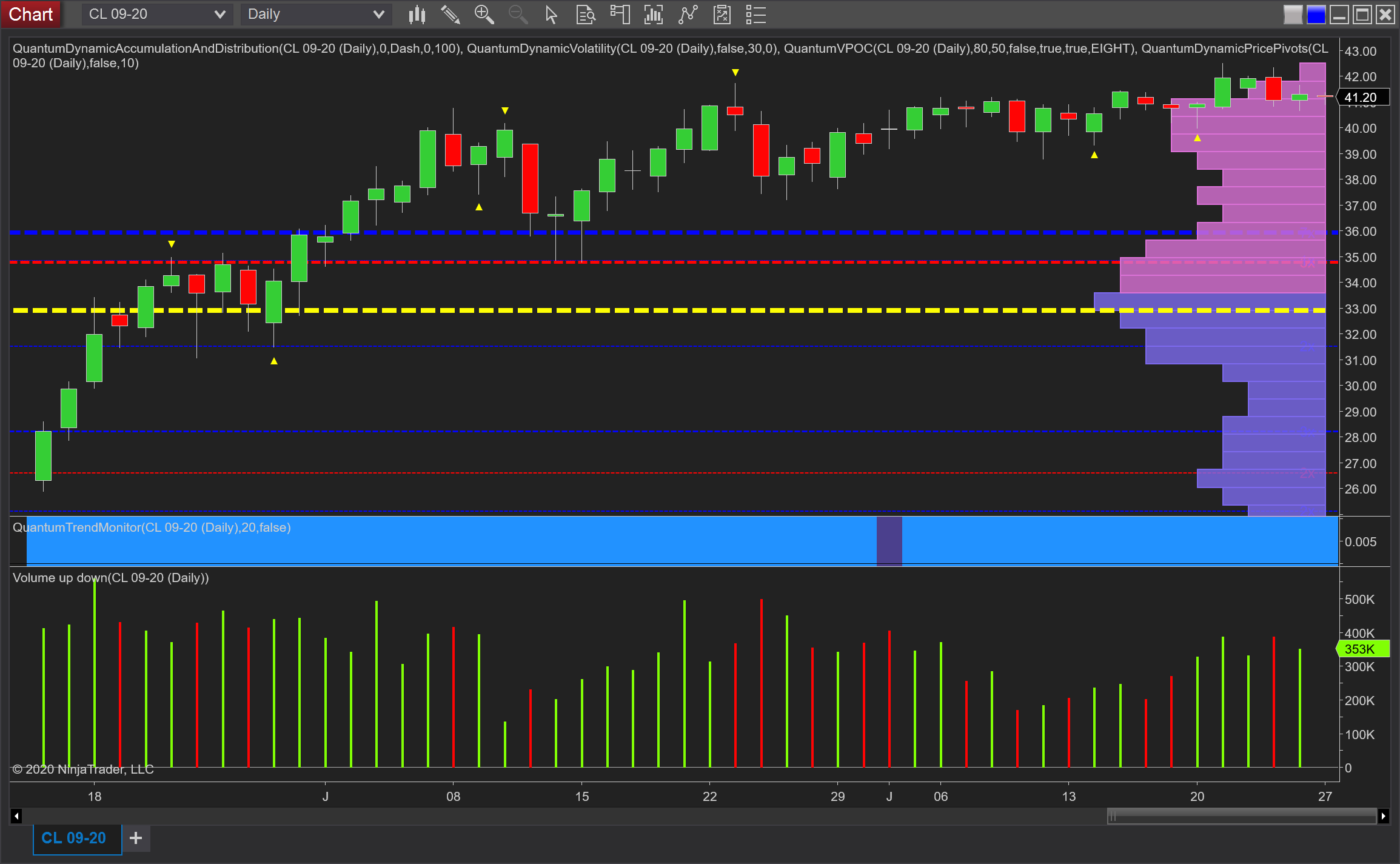Open the drawing tools pencil icon
1400x864 pixels.
(x=450, y=14)
